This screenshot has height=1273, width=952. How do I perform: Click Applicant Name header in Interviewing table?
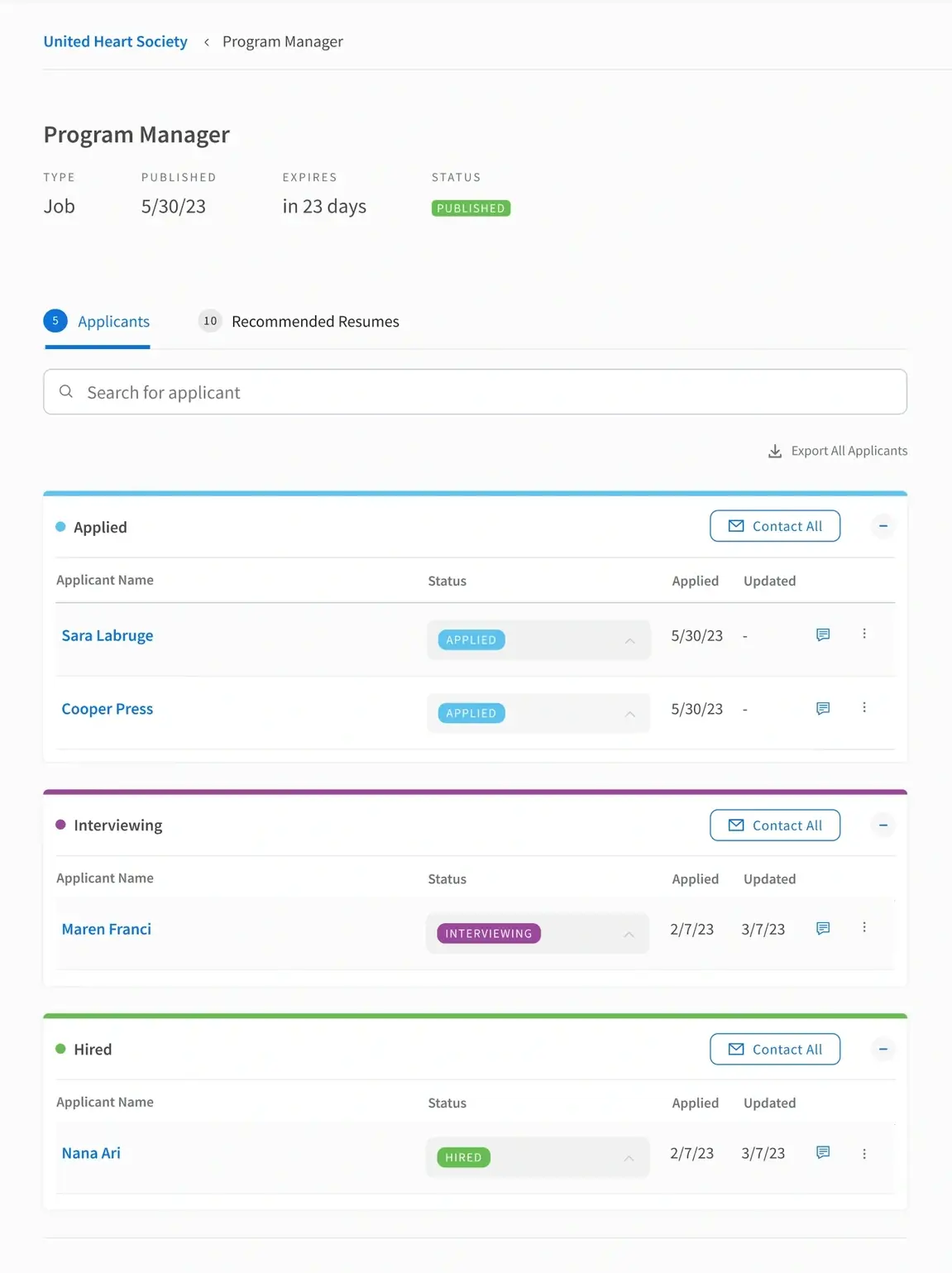pos(105,878)
